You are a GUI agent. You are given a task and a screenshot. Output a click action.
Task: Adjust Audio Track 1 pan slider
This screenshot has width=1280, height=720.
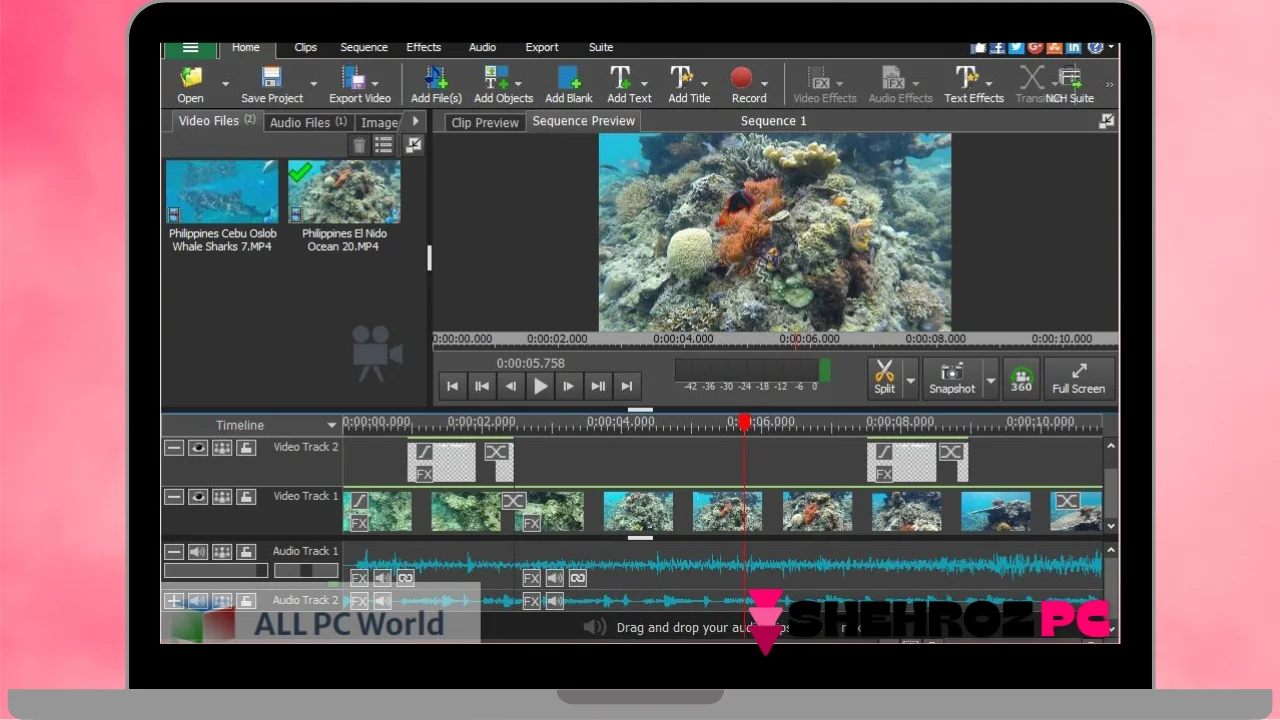306,571
